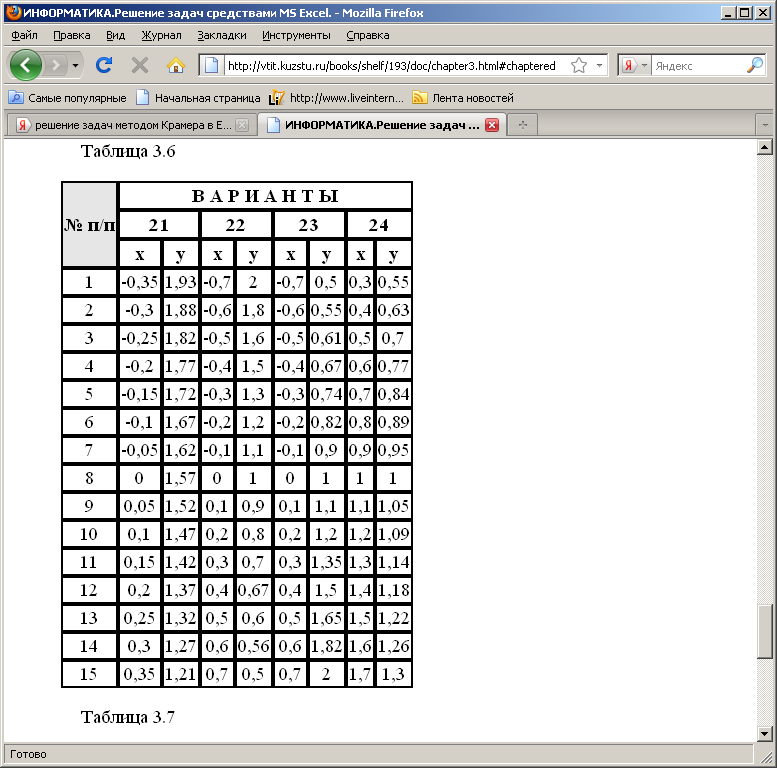Click the cell with value '0,89'
This screenshot has height=768, width=777.
(393, 422)
